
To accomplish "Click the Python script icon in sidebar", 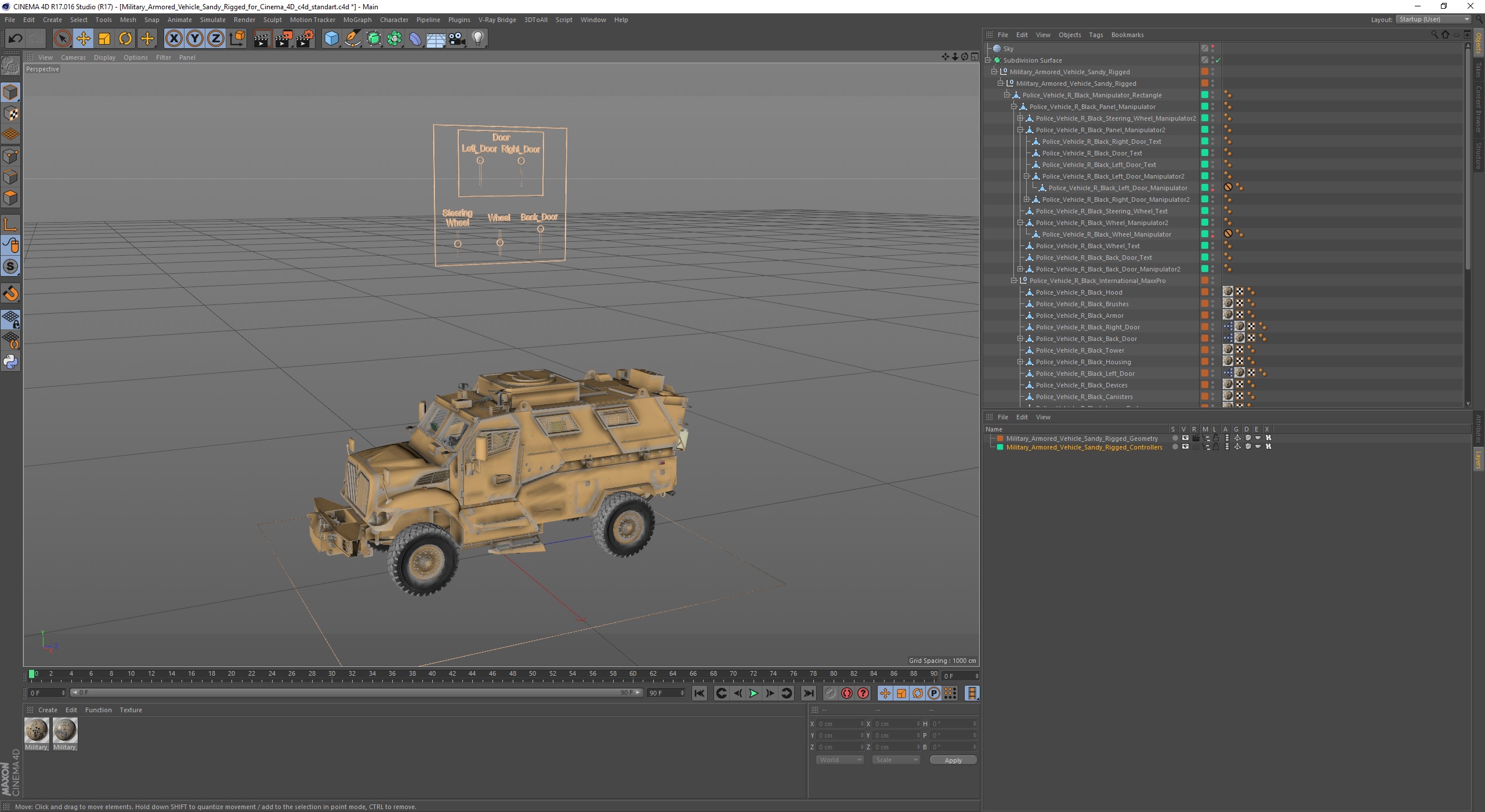I will click(x=10, y=362).
